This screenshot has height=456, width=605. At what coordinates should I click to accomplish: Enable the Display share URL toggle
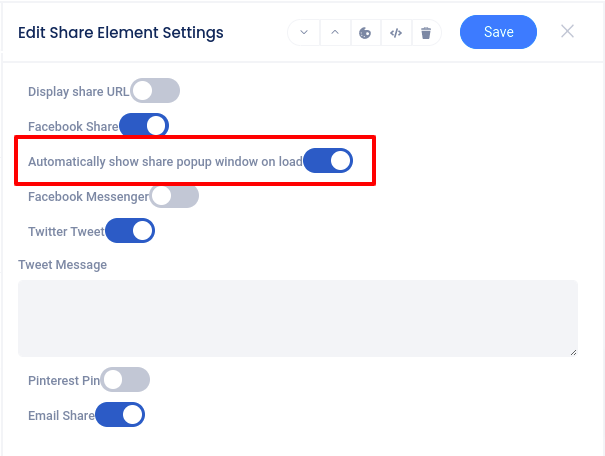coord(155,91)
